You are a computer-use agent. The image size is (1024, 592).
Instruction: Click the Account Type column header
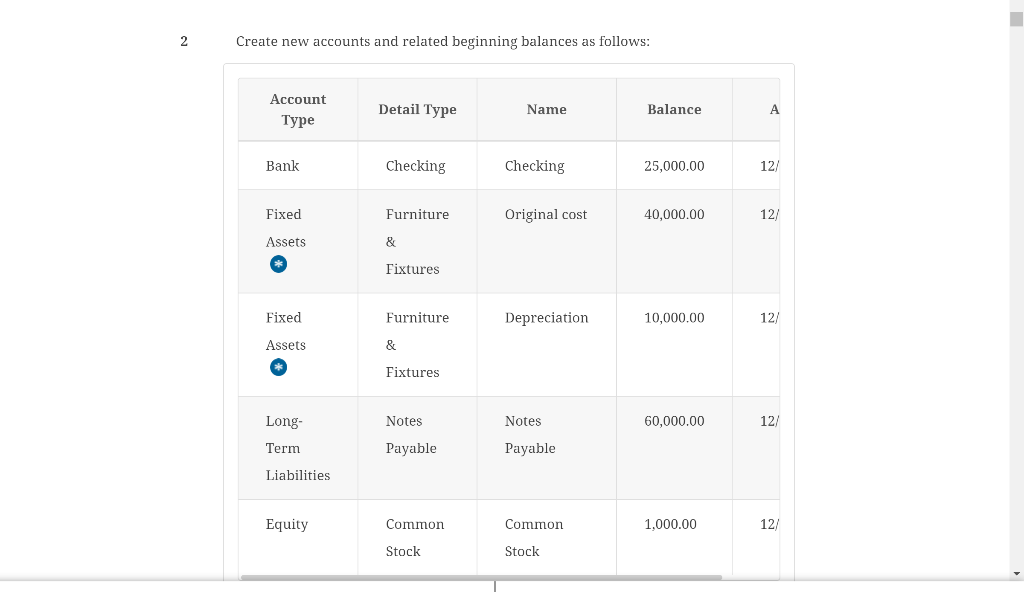click(298, 109)
